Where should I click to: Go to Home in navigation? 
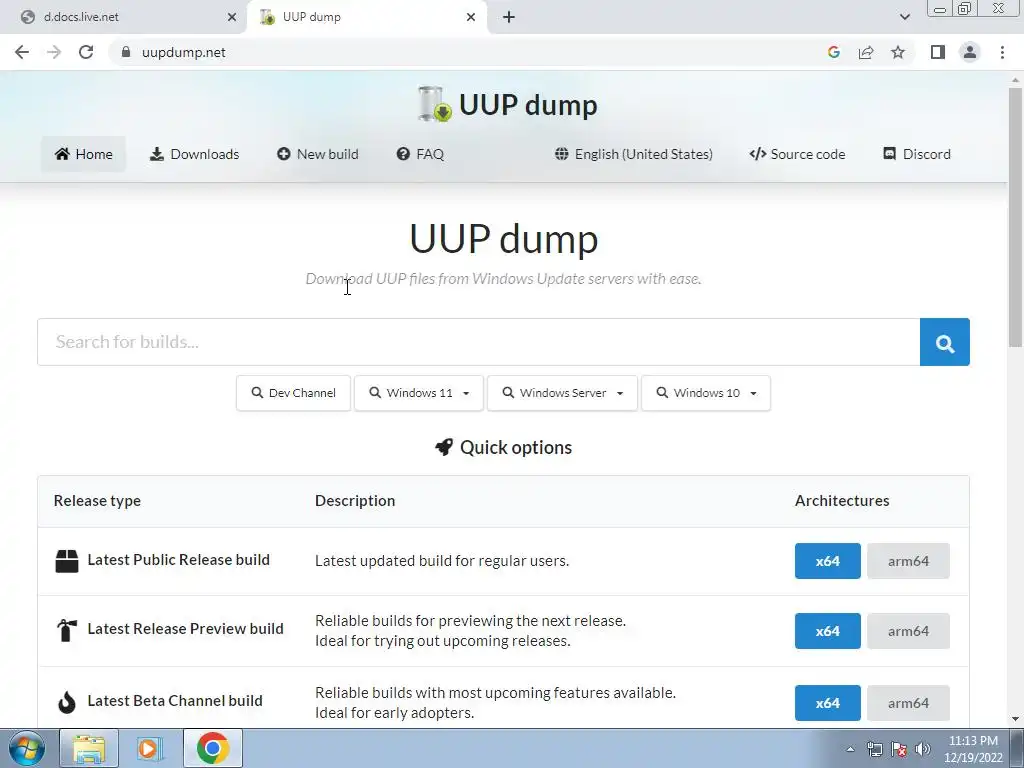[x=84, y=154]
